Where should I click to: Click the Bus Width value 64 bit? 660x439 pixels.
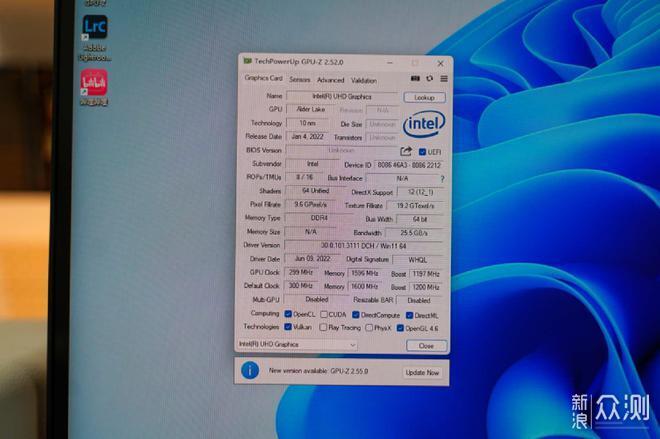click(420, 219)
